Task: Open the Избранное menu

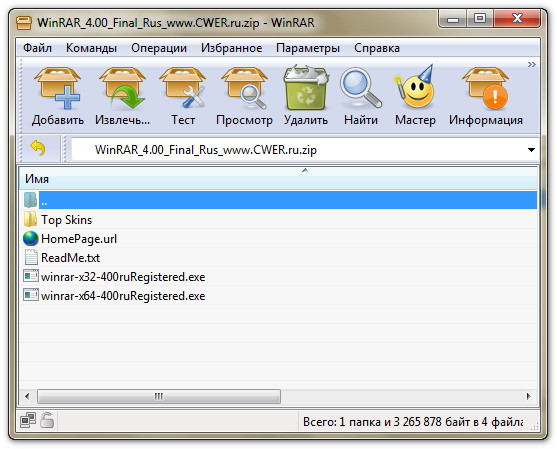Action: click(232, 48)
